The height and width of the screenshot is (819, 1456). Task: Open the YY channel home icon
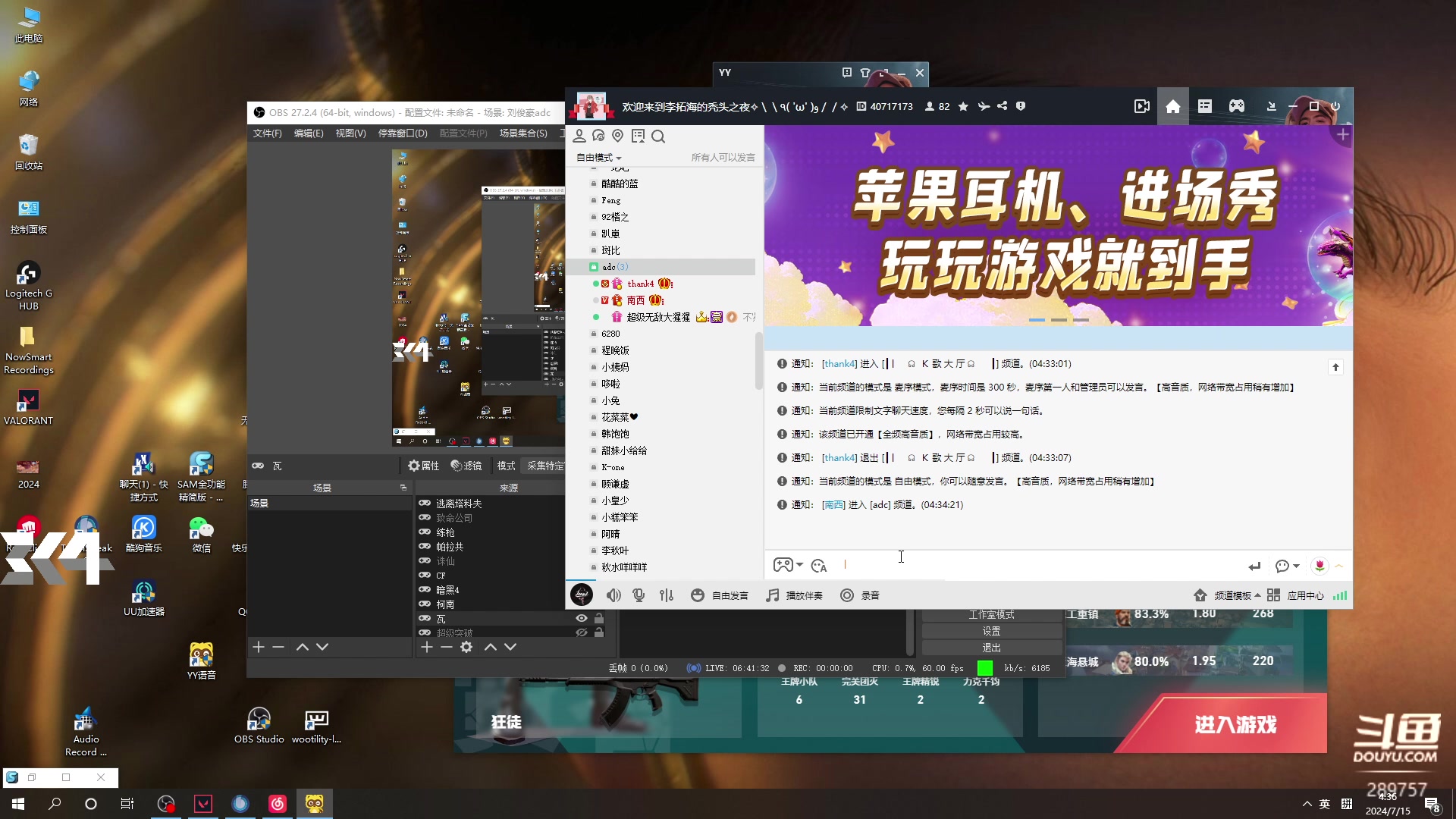(1172, 107)
